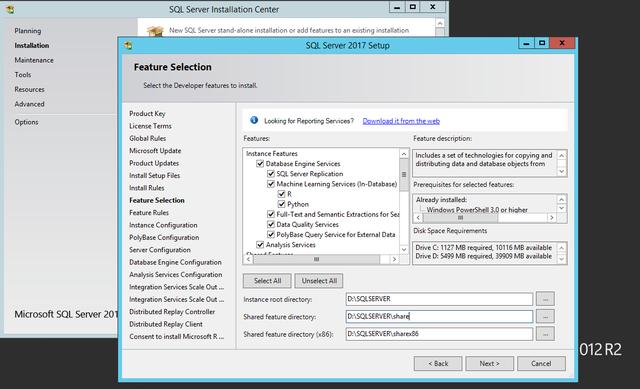Screen dimensions: 640x389
Task: Click Features list horizontal scrollbar right arrow
Action: (x=394, y=259)
